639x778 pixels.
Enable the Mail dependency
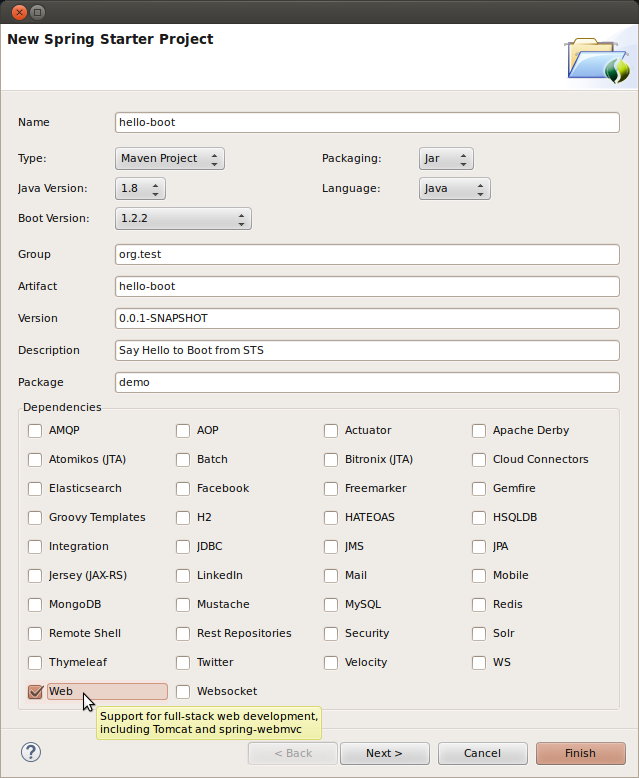pos(331,576)
